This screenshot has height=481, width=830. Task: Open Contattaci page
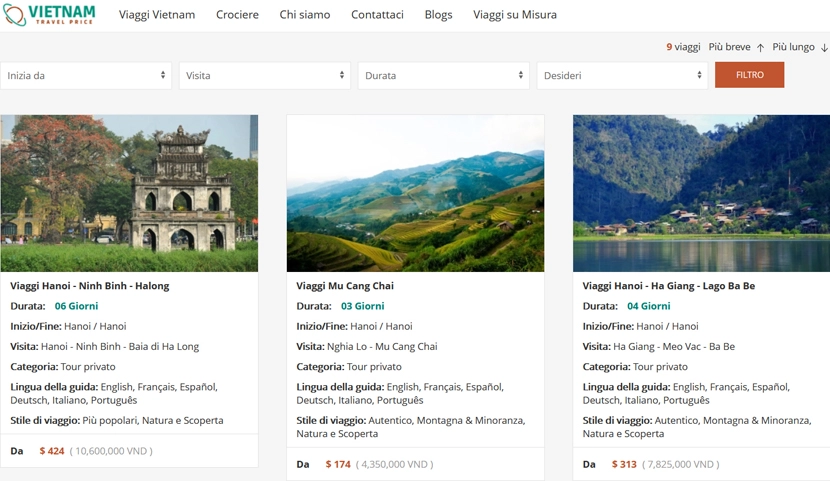377,15
